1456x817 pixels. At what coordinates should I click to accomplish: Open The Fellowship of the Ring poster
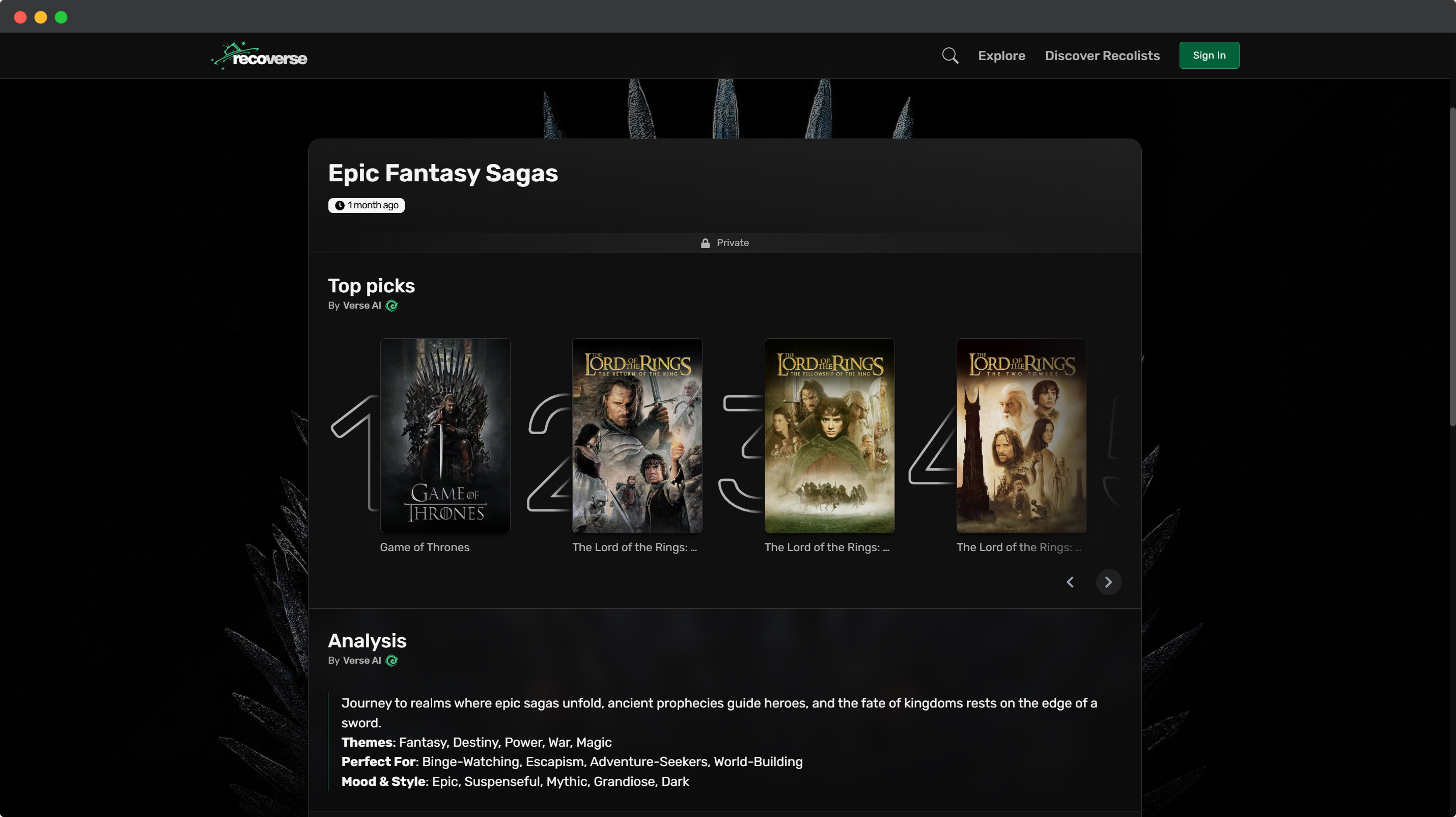click(829, 435)
